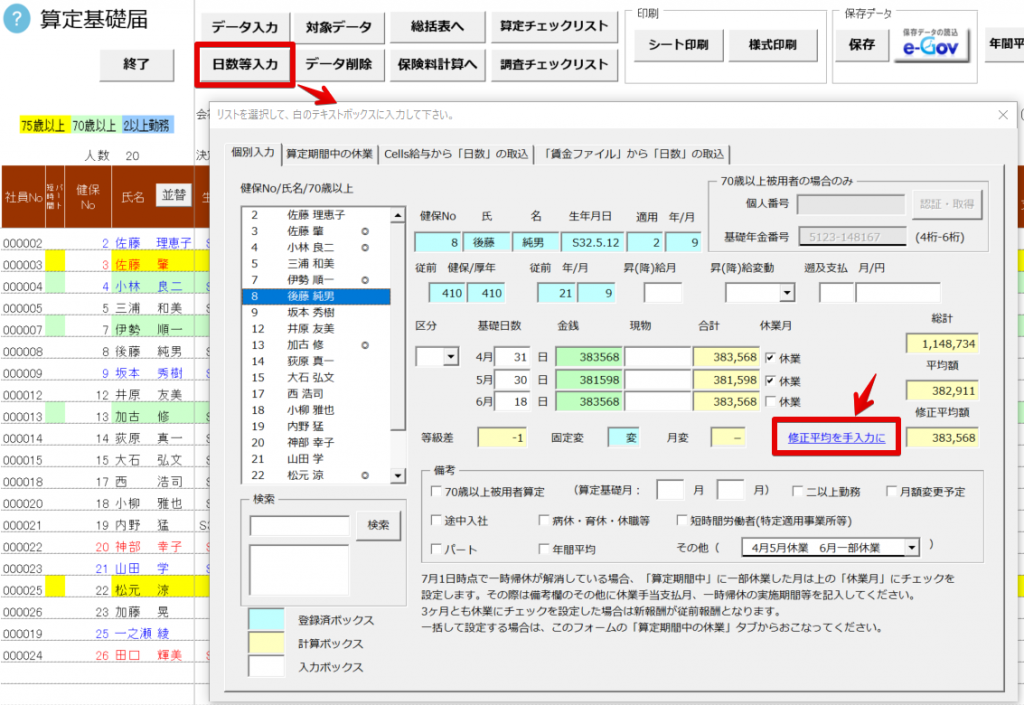Open the 算定チェックリスト
The height and width of the screenshot is (705, 1024).
(x=554, y=27)
